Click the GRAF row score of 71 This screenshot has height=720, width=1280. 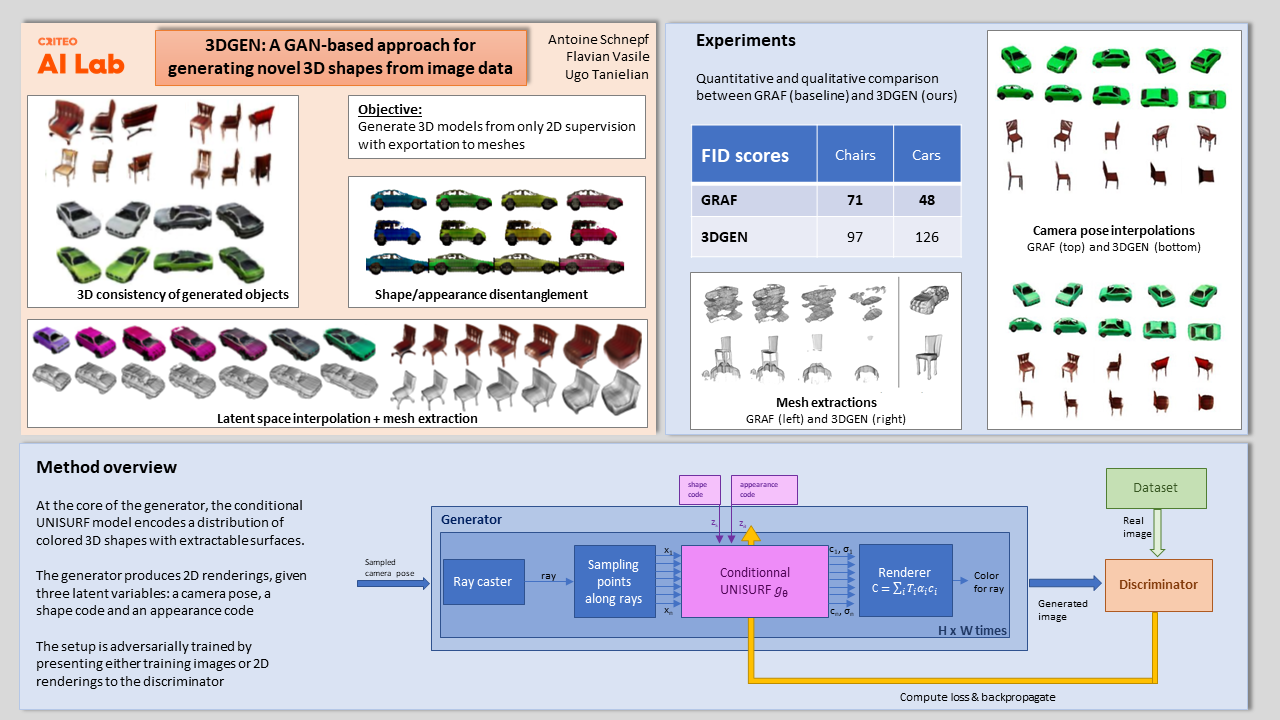pos(855,200)
